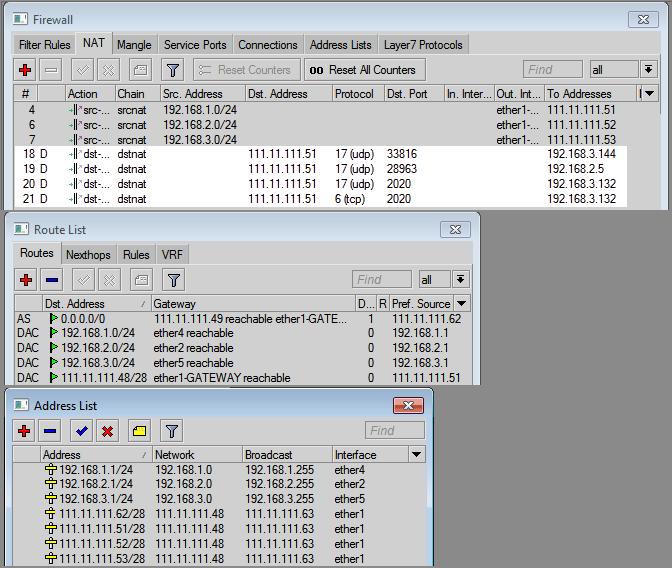Add a new NAT rule in Firewall
Screen dimensions: 672x568
click(x=25, y=70)
